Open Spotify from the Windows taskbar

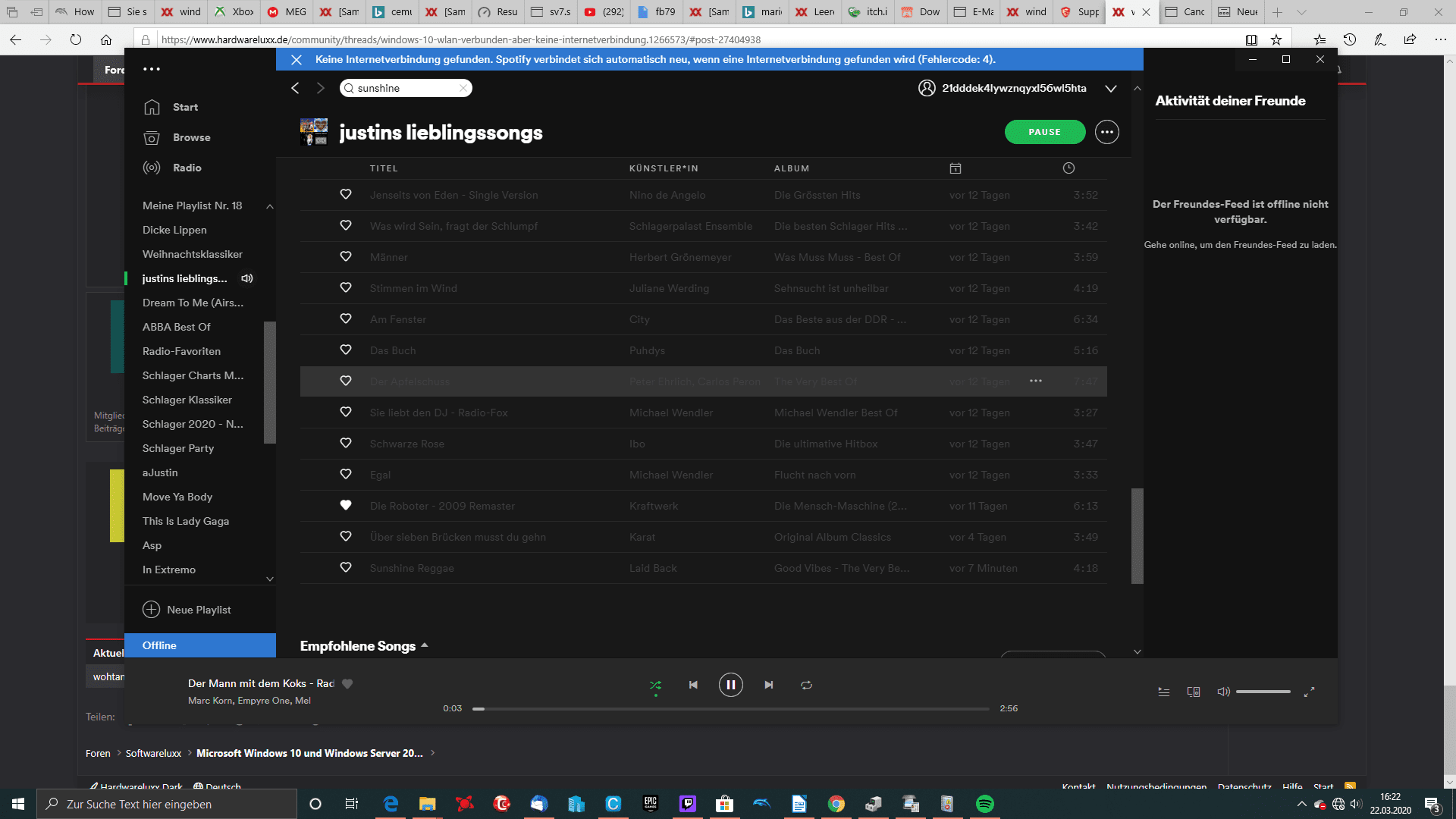[x=984, y=804]
